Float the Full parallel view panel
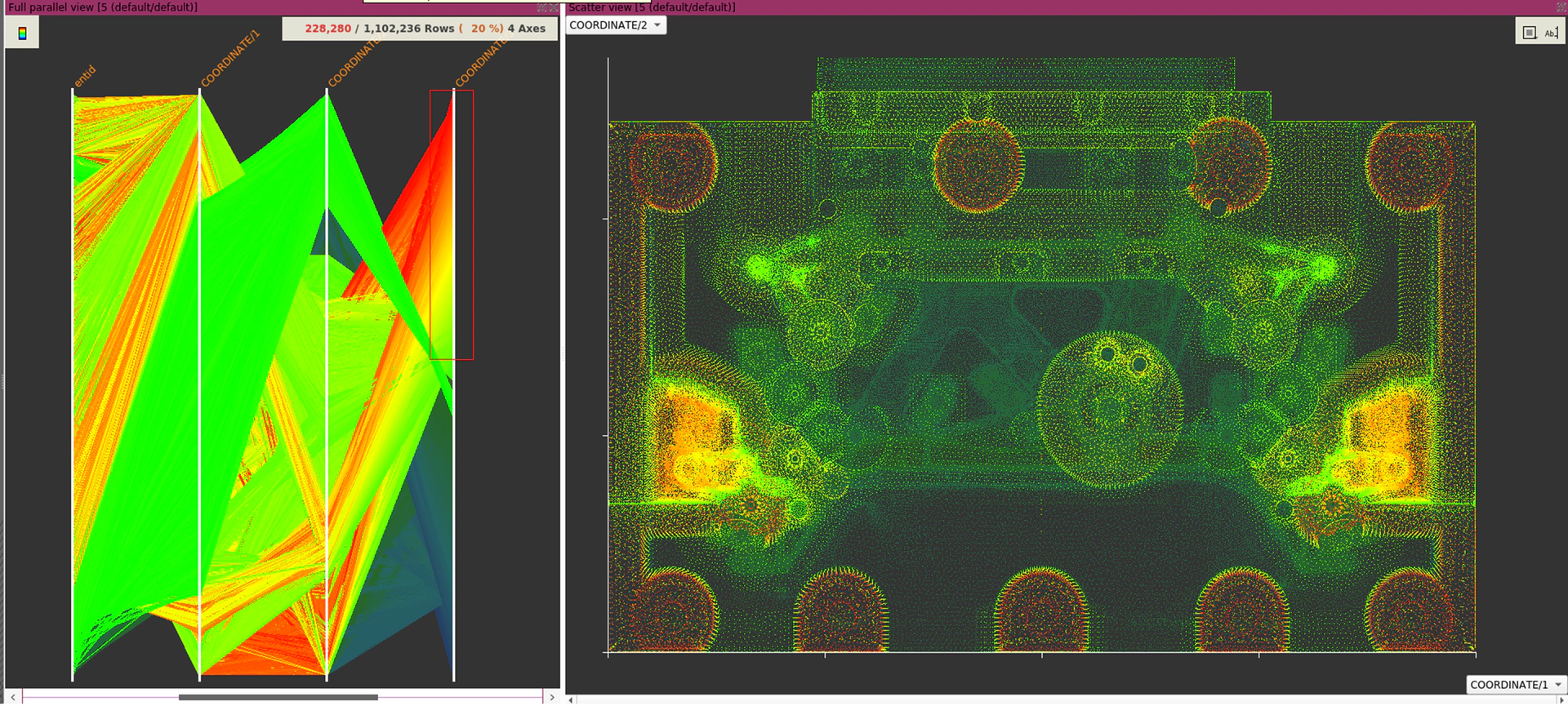The height and width of the screenshot is (706, 1568). 542,7
